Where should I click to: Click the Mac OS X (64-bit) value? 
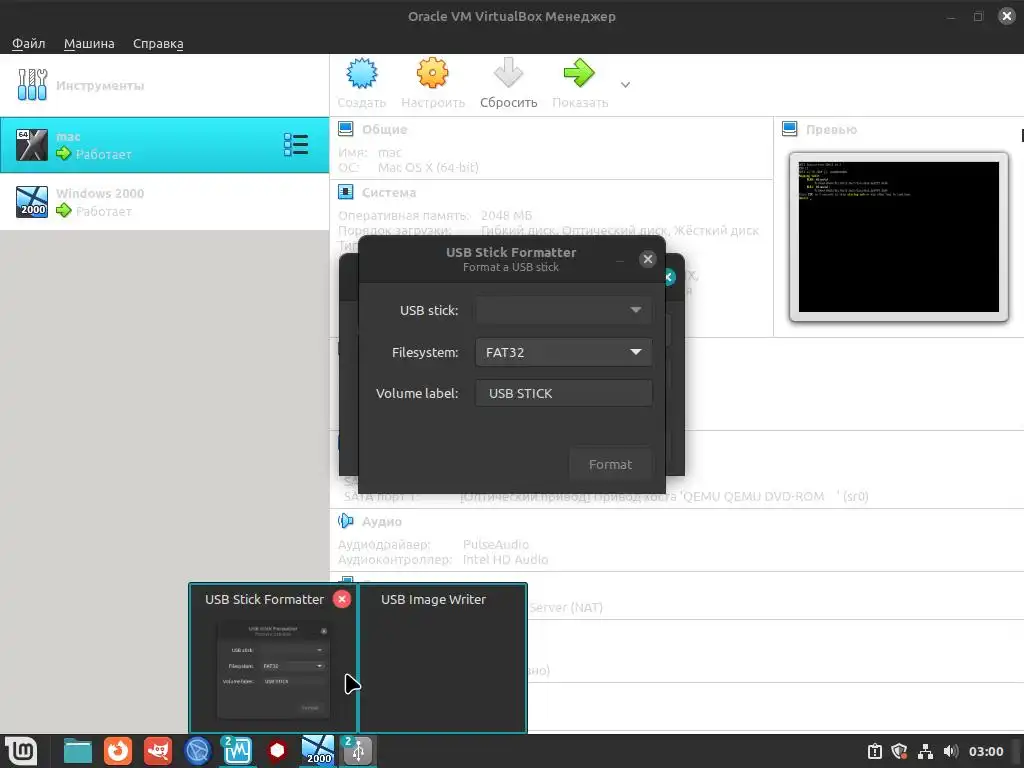pyautogui.click(x=428, y=168)
